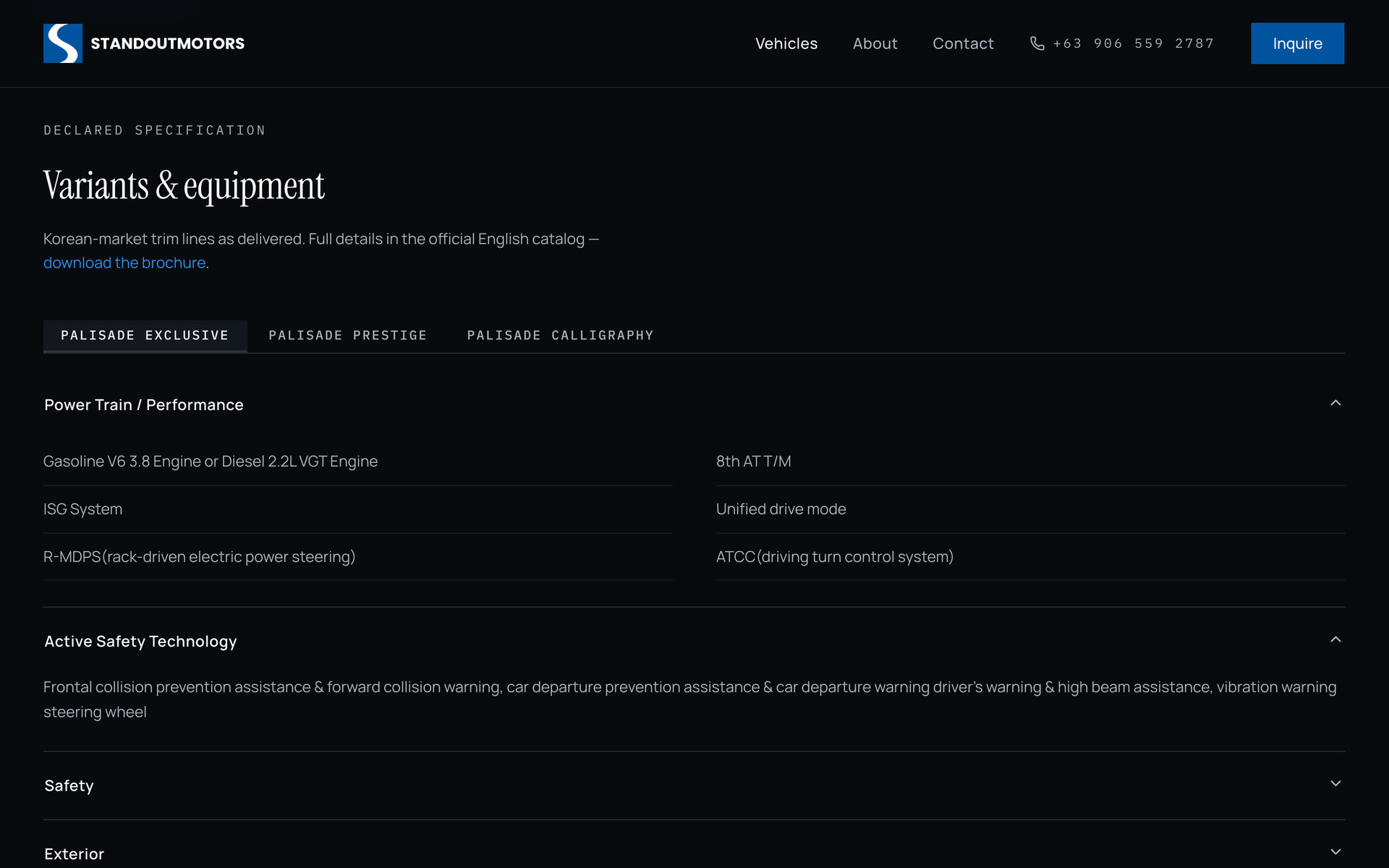
Task: Select the Palisade Exclusive tab
Action: click(x=145, y=336)
